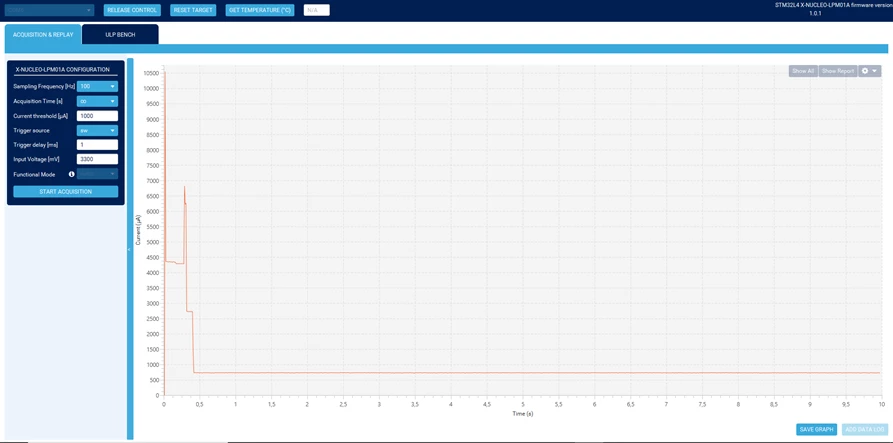Viewport: 893px width, 443px height.
Task: Open the Trigger source dropdown
Action: coord(97,130)
